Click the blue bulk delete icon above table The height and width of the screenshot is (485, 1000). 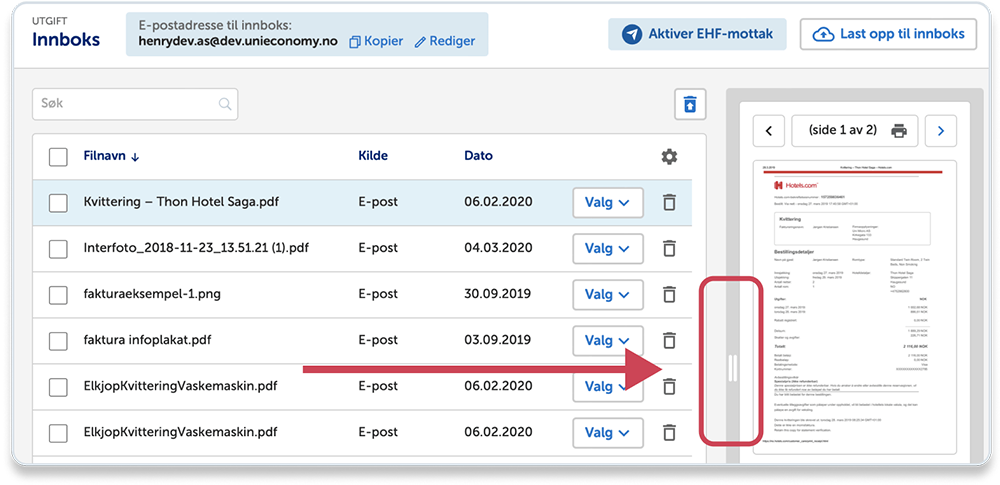coord(690,104)
